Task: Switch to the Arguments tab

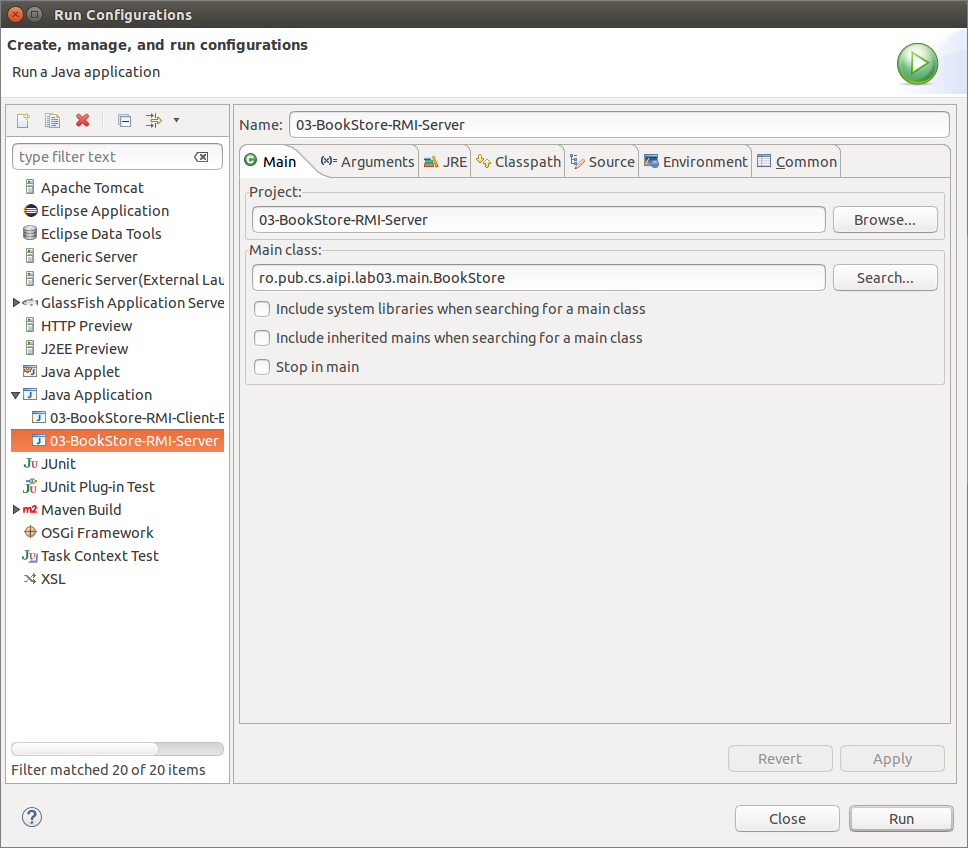Action: (x=367, y=162)
